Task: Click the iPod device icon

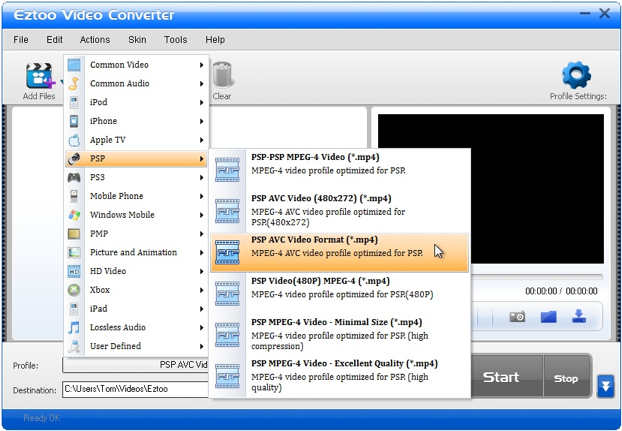Action: click(x=74, y=102)
